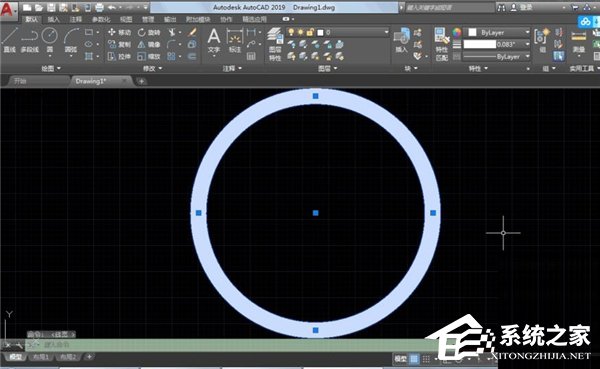Open the Insert (插入) ribbon tab
The height and width of the screenshot is (369, 600).
click(x=53, y=19)
